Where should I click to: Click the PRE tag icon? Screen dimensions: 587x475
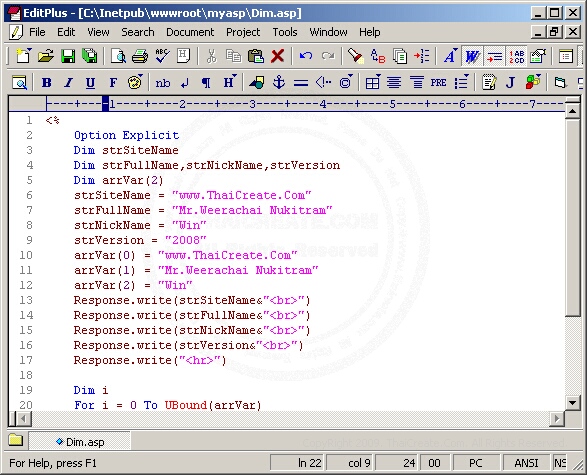click(438, 82)
